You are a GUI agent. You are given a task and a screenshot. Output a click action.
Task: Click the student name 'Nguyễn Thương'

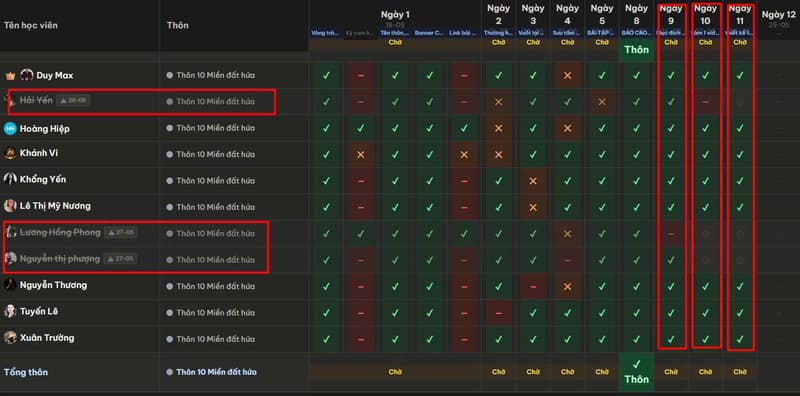click(x=54, y=285)
